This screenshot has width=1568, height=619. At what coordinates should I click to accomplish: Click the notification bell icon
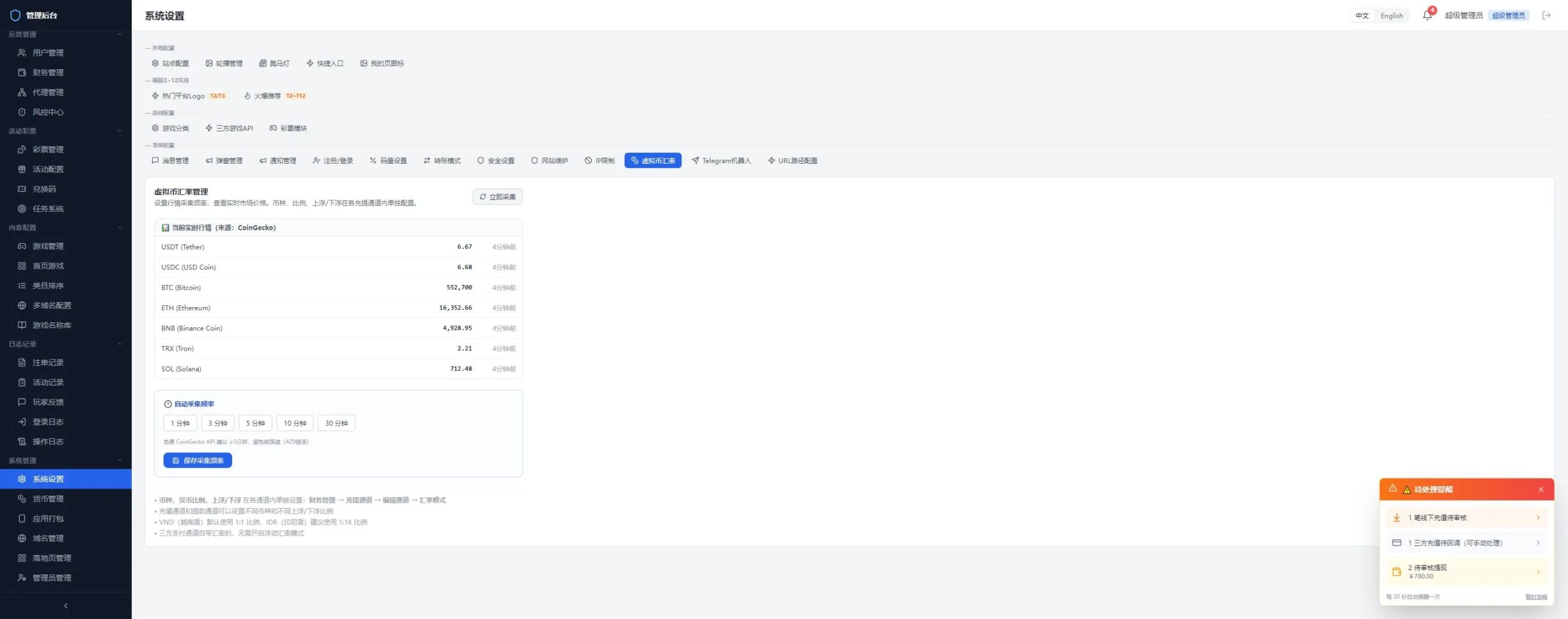(x=1427, y=15)
